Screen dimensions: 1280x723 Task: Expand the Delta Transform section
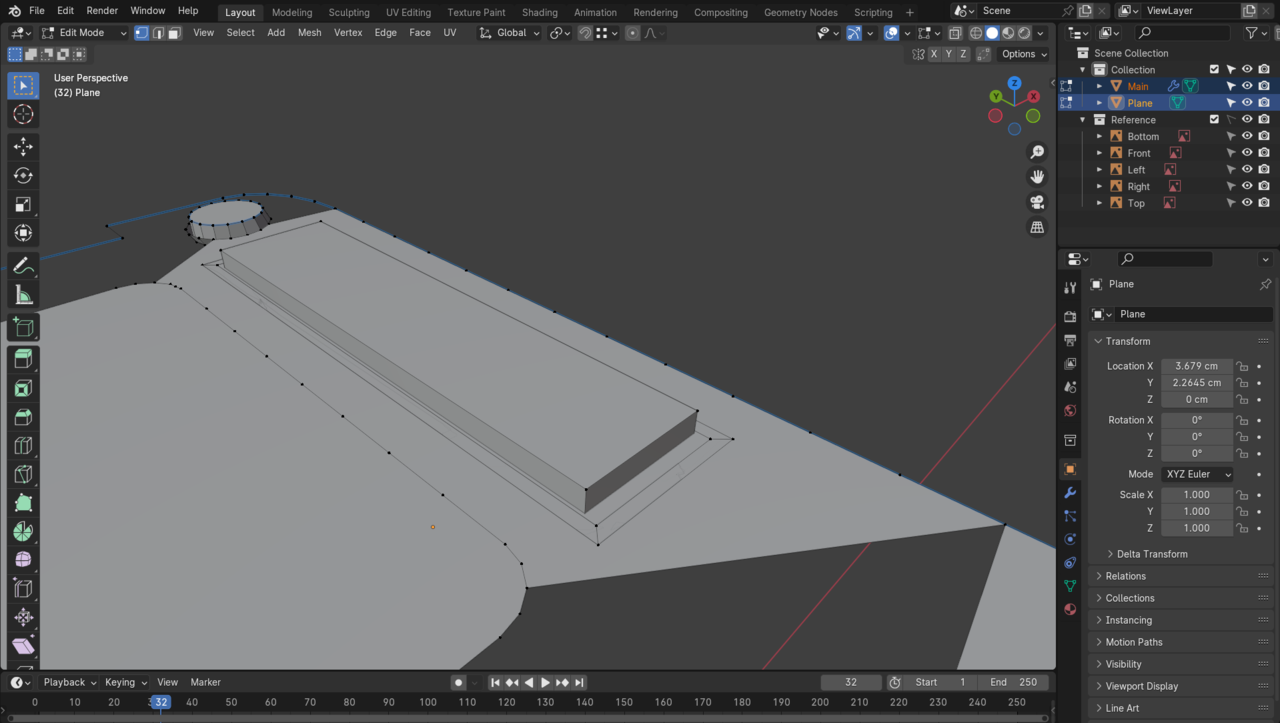(1152, 554)
